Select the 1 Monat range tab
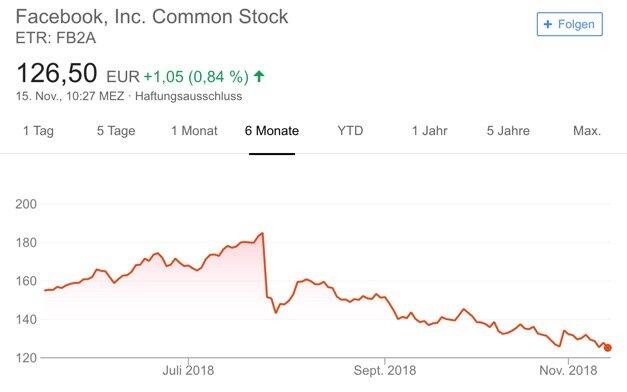The width and height of the screenshot is (627, 392). click(x=194, y=131)
